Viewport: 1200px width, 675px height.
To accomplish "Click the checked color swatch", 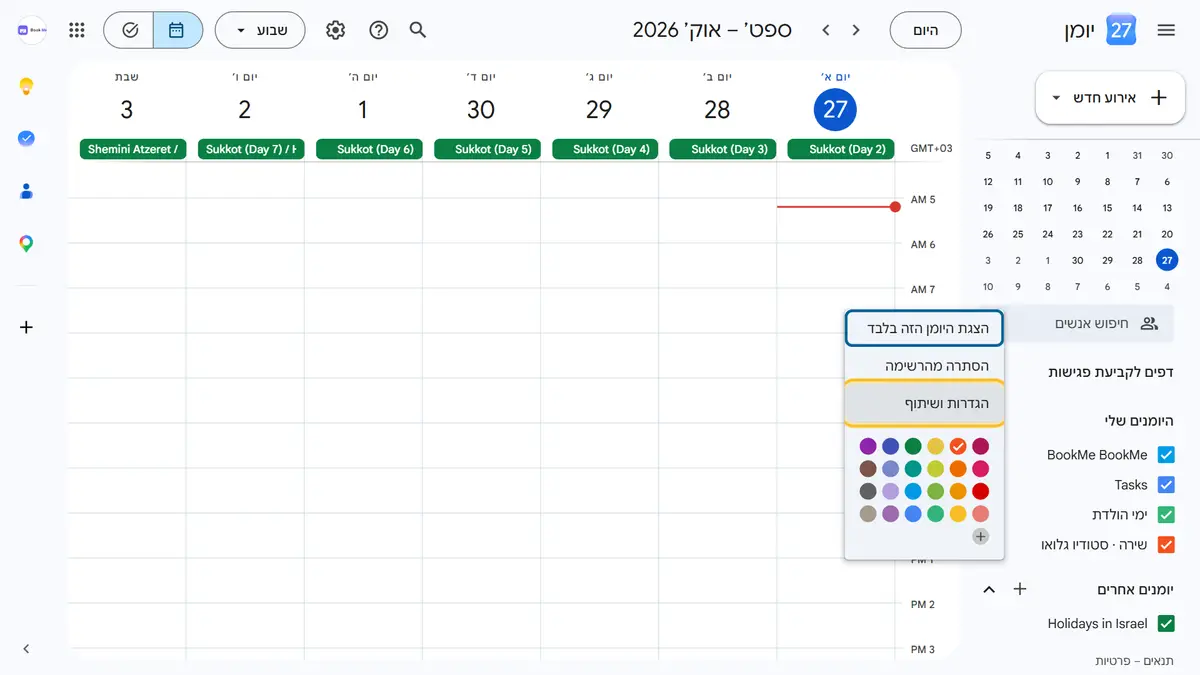I will click(958, 446).
